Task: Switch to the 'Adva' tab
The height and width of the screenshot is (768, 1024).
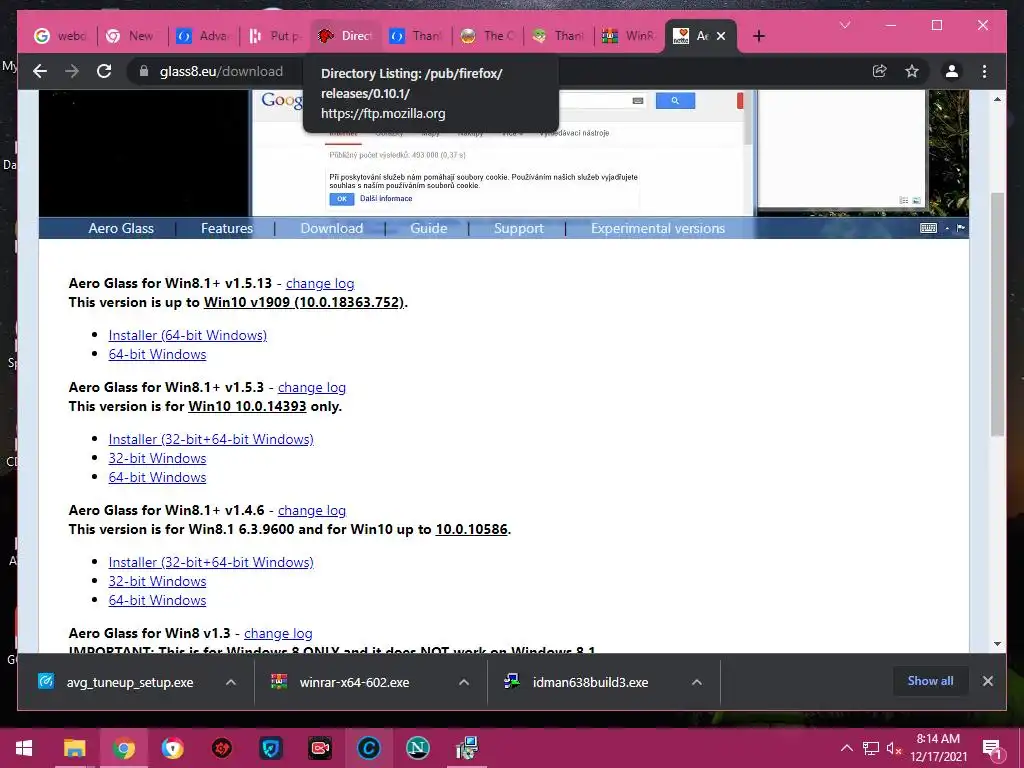Action: [203, 36]
